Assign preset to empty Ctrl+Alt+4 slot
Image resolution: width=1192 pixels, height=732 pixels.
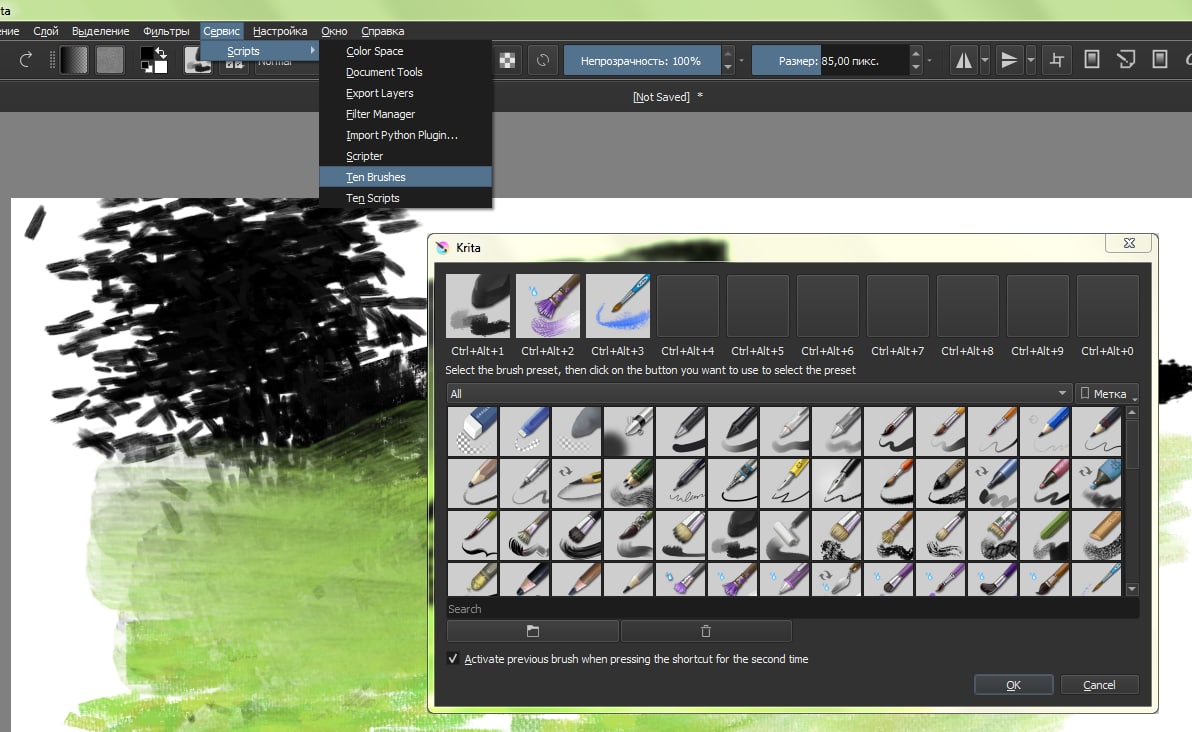[688, 306]
